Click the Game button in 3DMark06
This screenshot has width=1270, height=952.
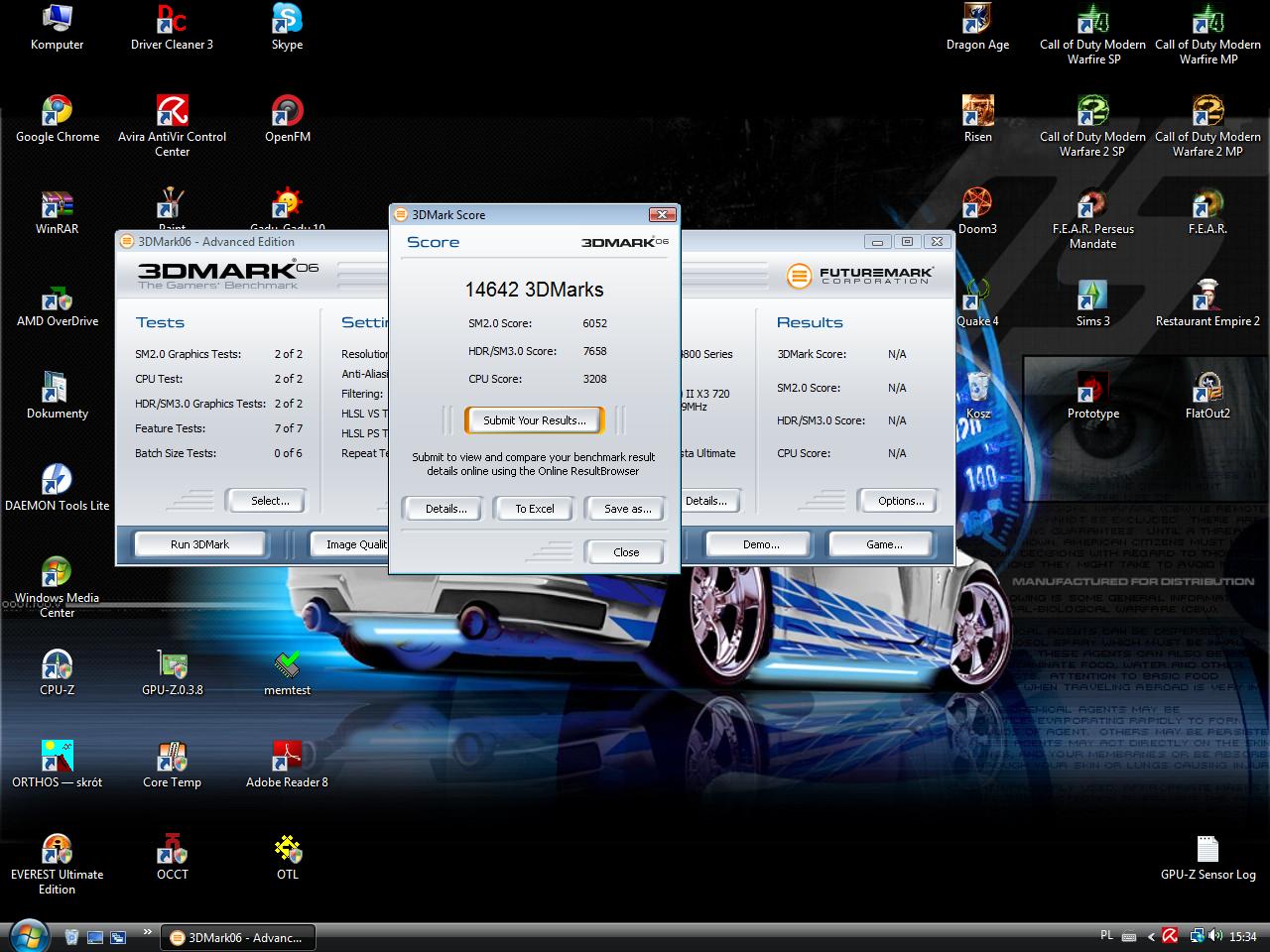click(883, 544)
